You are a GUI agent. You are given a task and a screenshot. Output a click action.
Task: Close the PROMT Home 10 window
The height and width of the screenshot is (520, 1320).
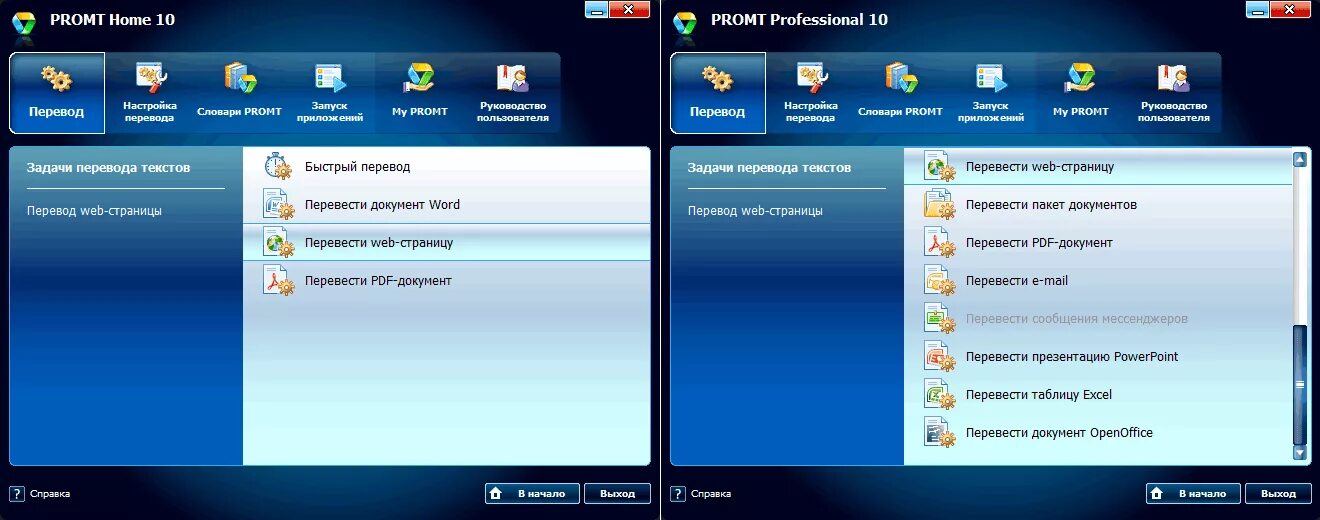coord(629,9)
